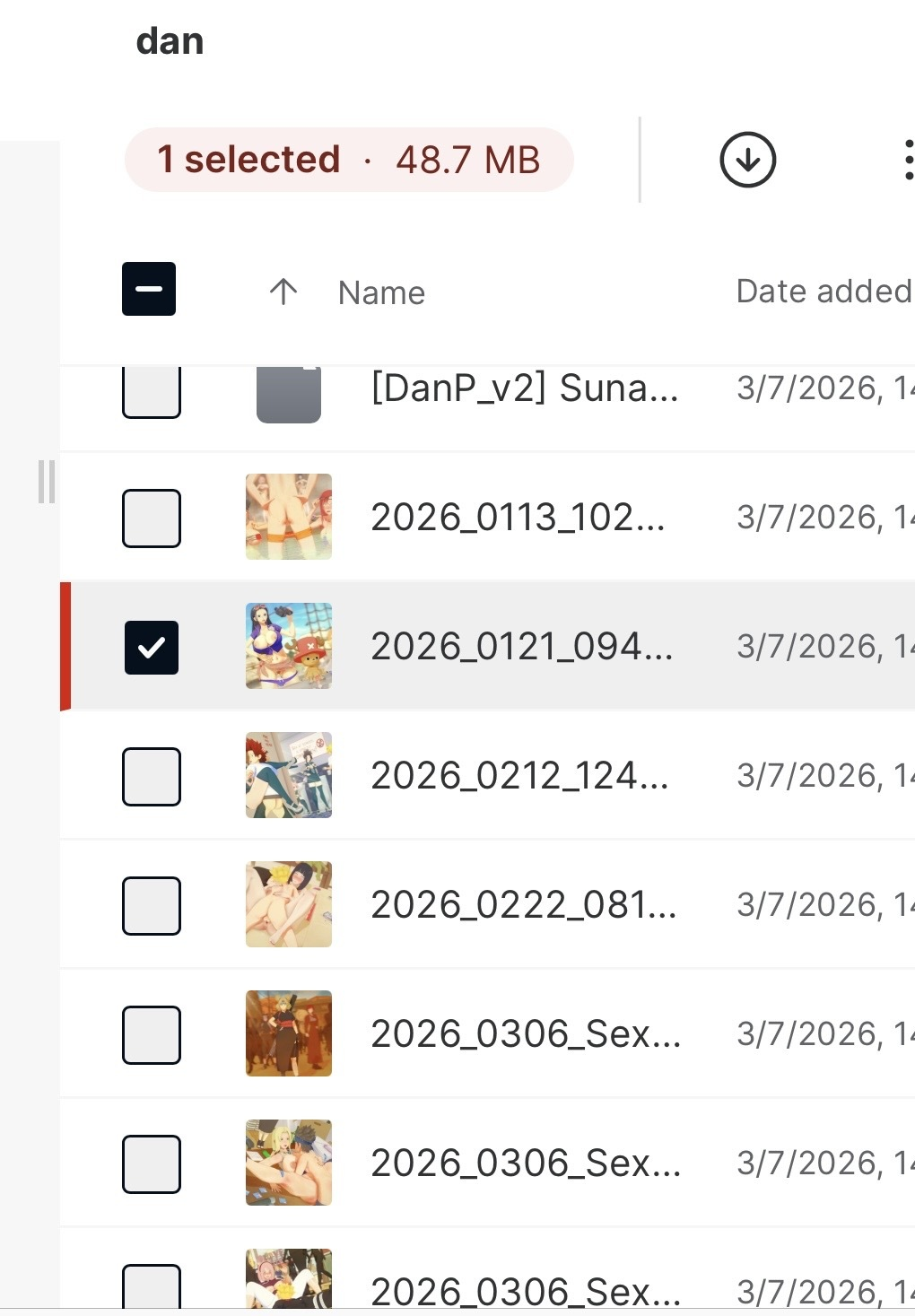Open the file named 2026_0212_124
The height and width of the screenshot is (1316, 915).
(x=520, y=775)
